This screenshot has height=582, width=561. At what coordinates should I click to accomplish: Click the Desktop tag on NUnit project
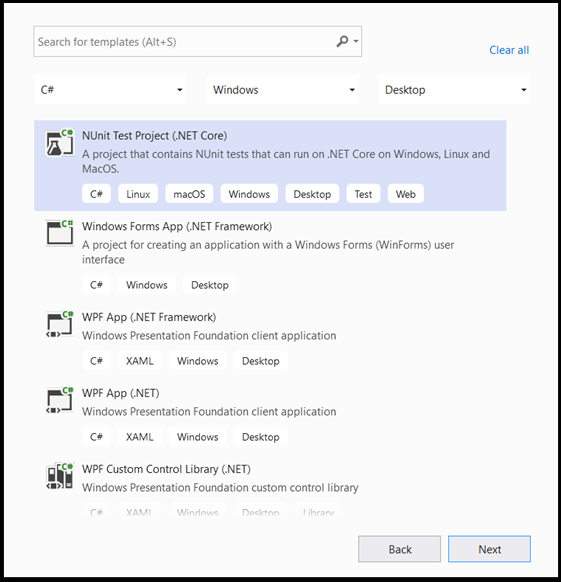click(x=312, y=194)
